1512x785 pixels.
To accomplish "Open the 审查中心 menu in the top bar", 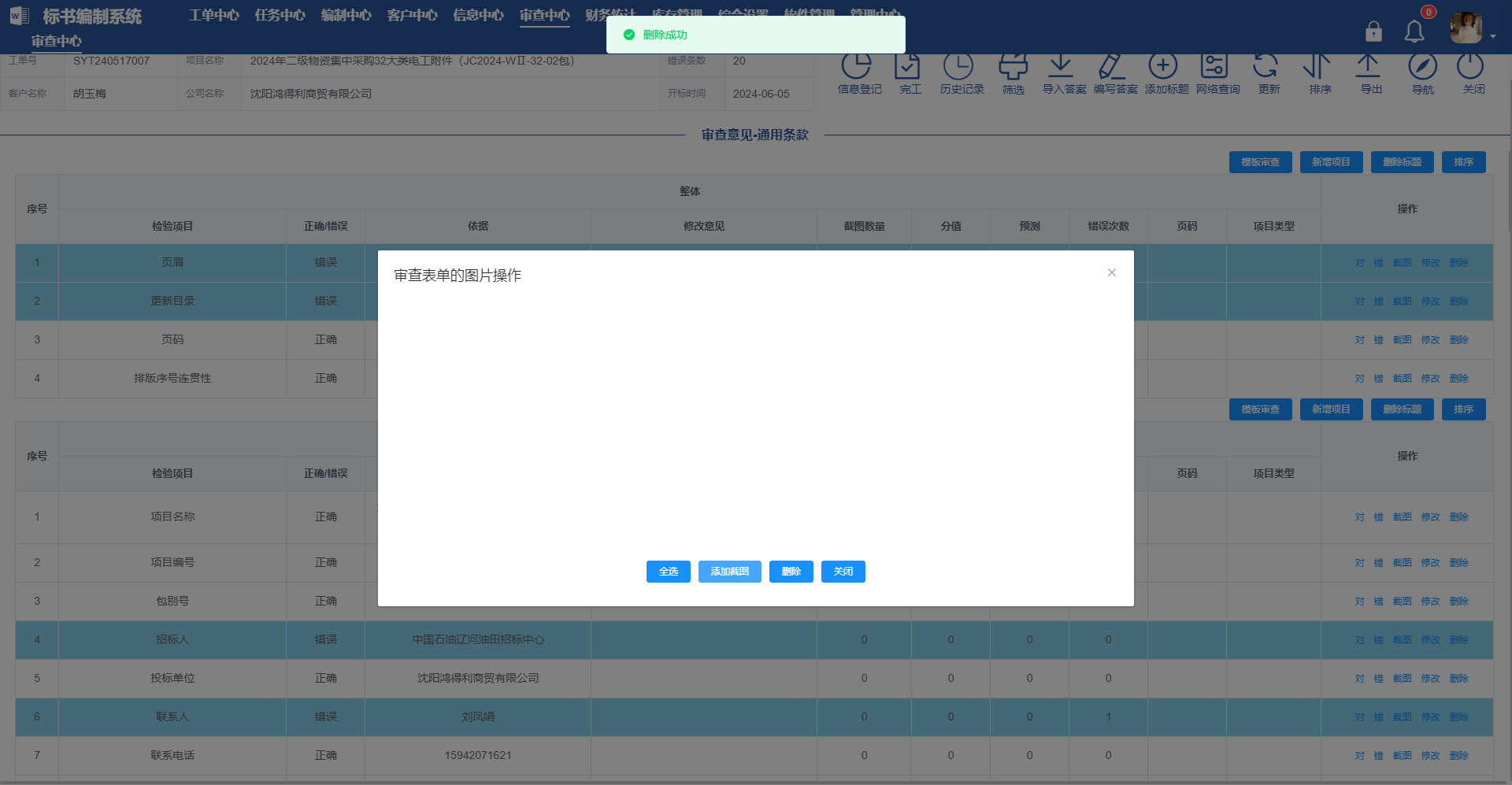I will 545,16.
